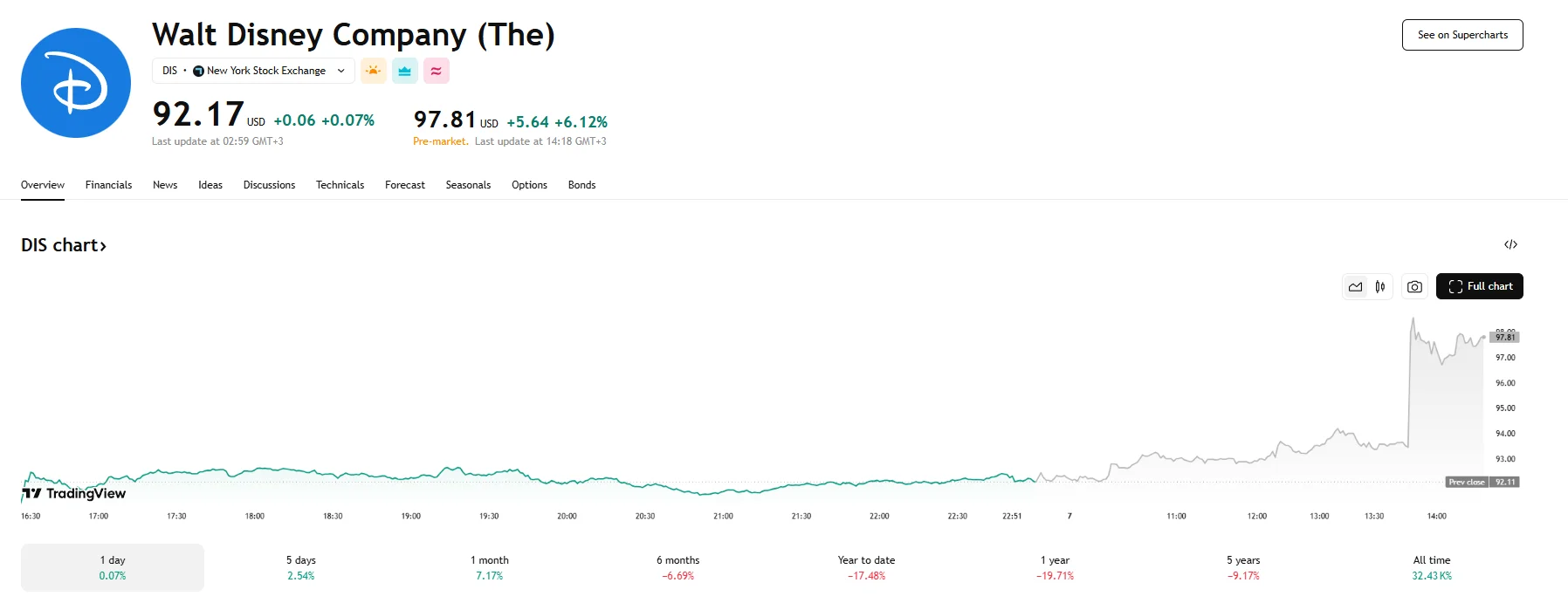Select the line chart style icon
This screenshot has height=610, width=1568.
point(1354,286)
